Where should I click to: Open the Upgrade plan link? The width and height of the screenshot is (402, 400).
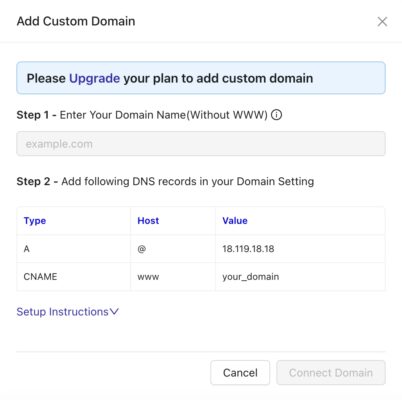coord(94,78)
